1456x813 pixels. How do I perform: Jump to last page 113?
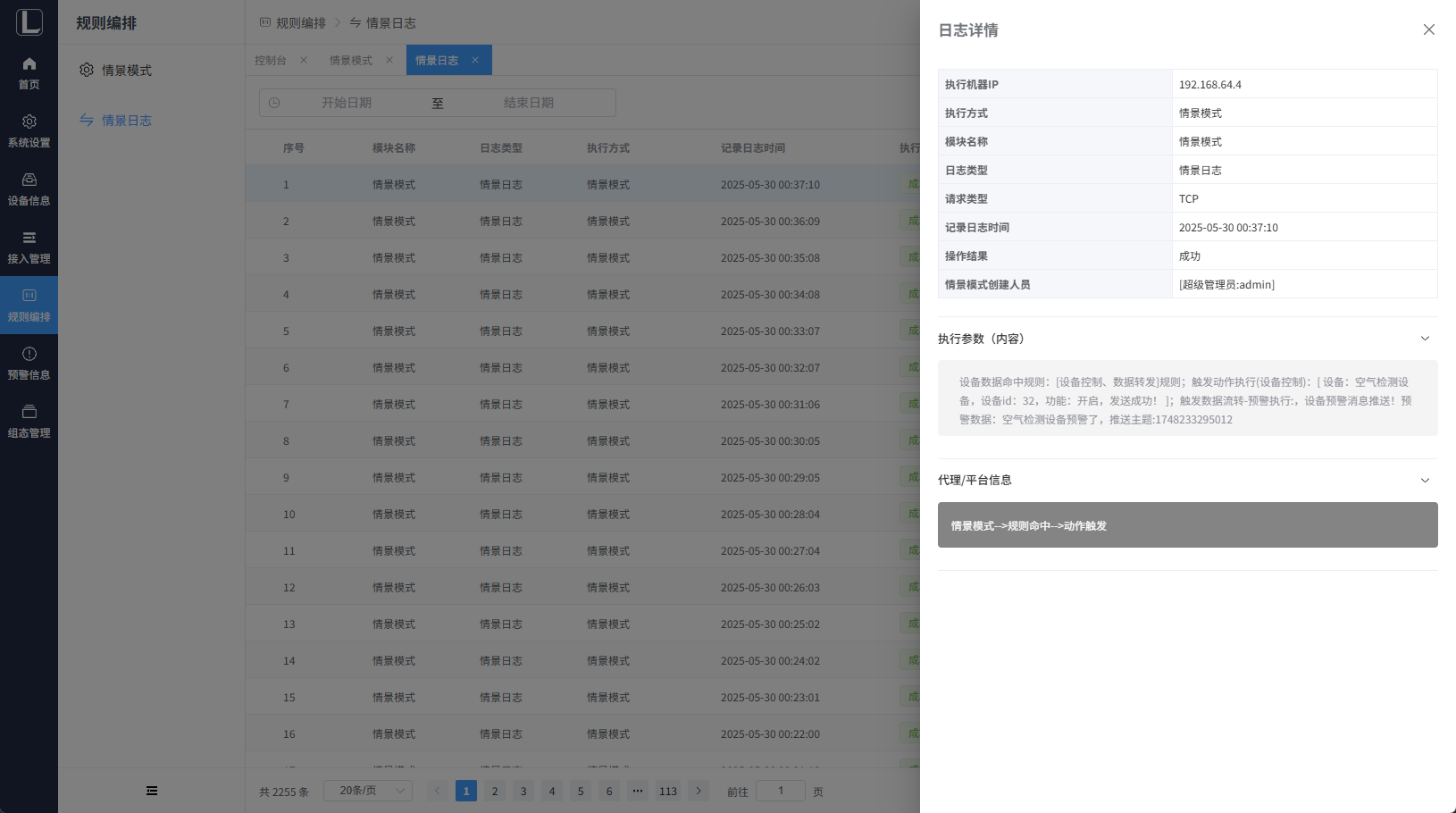(668, 791)
